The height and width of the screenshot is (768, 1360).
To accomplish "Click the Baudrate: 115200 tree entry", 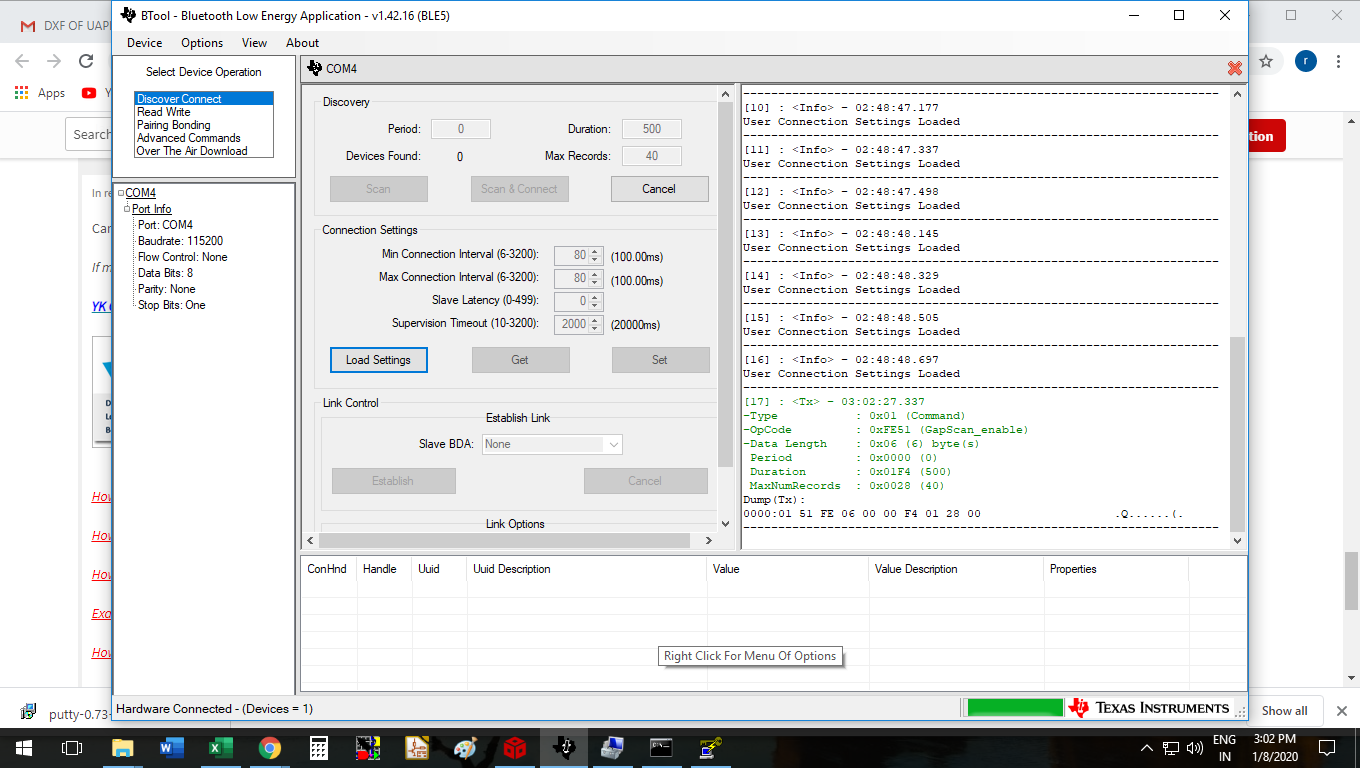I will tap(180, 241).
